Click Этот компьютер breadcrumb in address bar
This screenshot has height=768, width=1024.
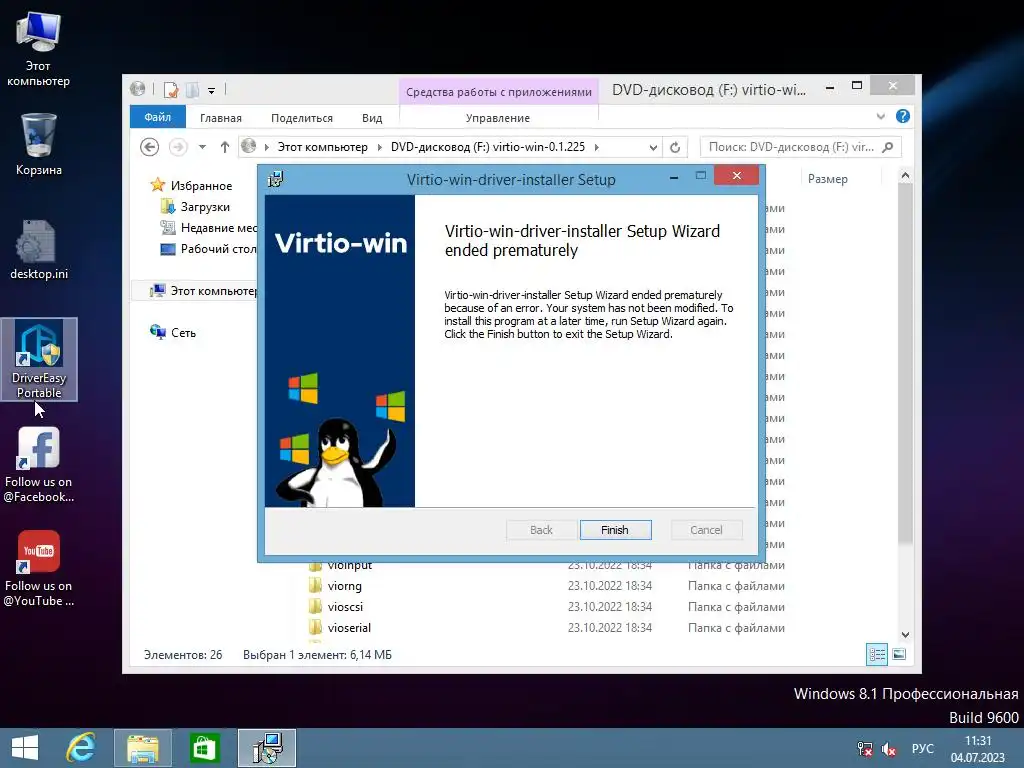point(323,147)
